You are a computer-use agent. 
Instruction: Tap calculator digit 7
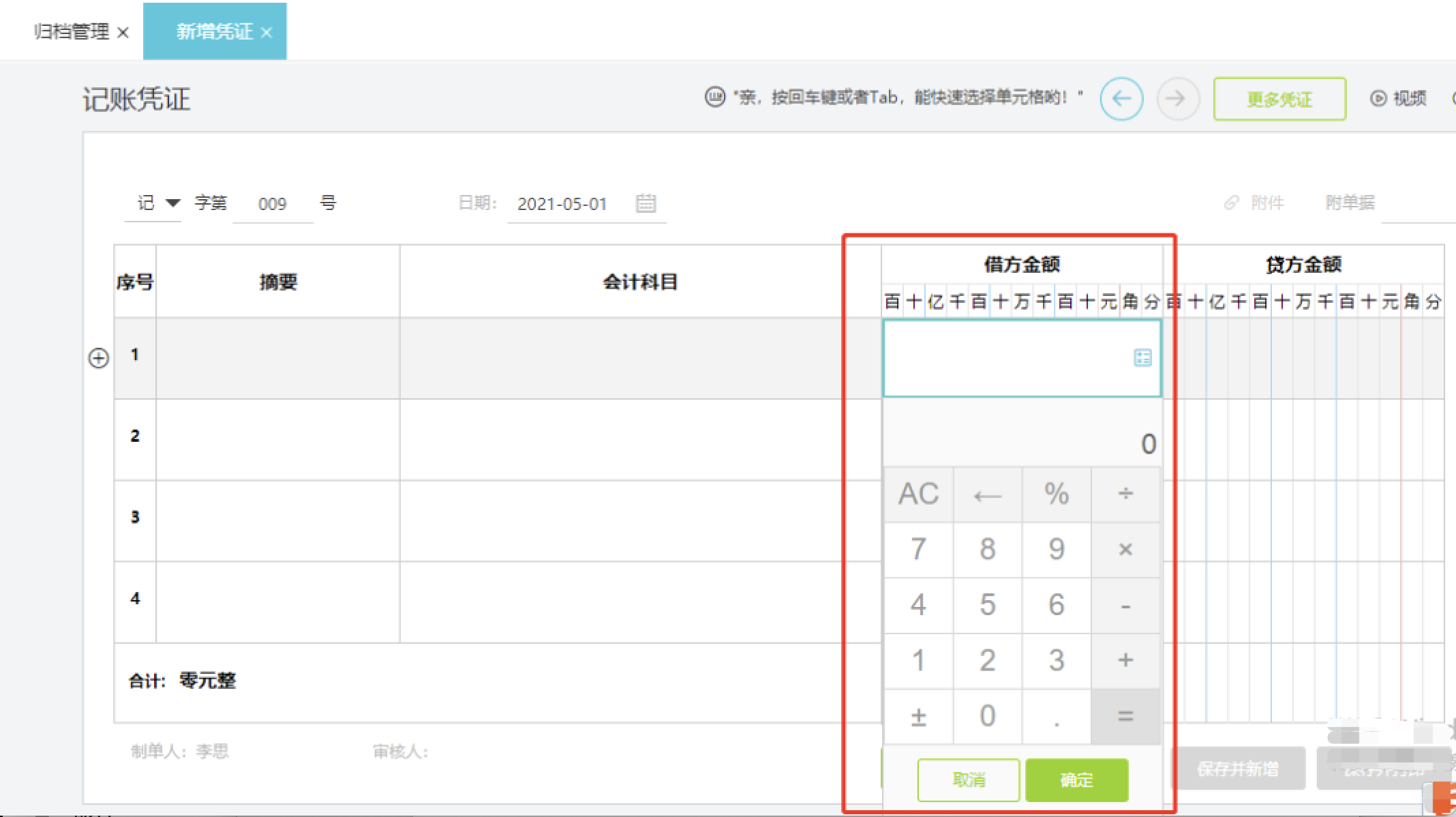(918, 550)
